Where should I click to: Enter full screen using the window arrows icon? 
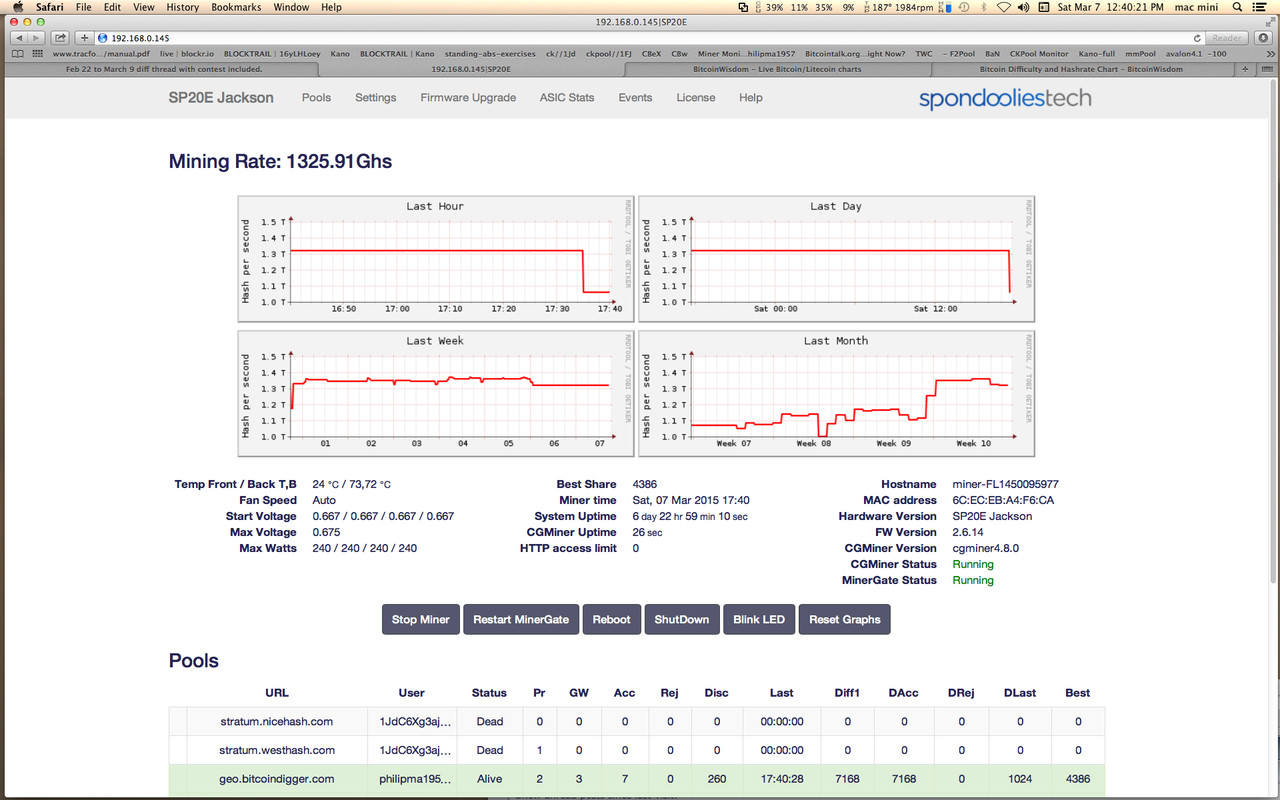click(x=1269, y=21)
